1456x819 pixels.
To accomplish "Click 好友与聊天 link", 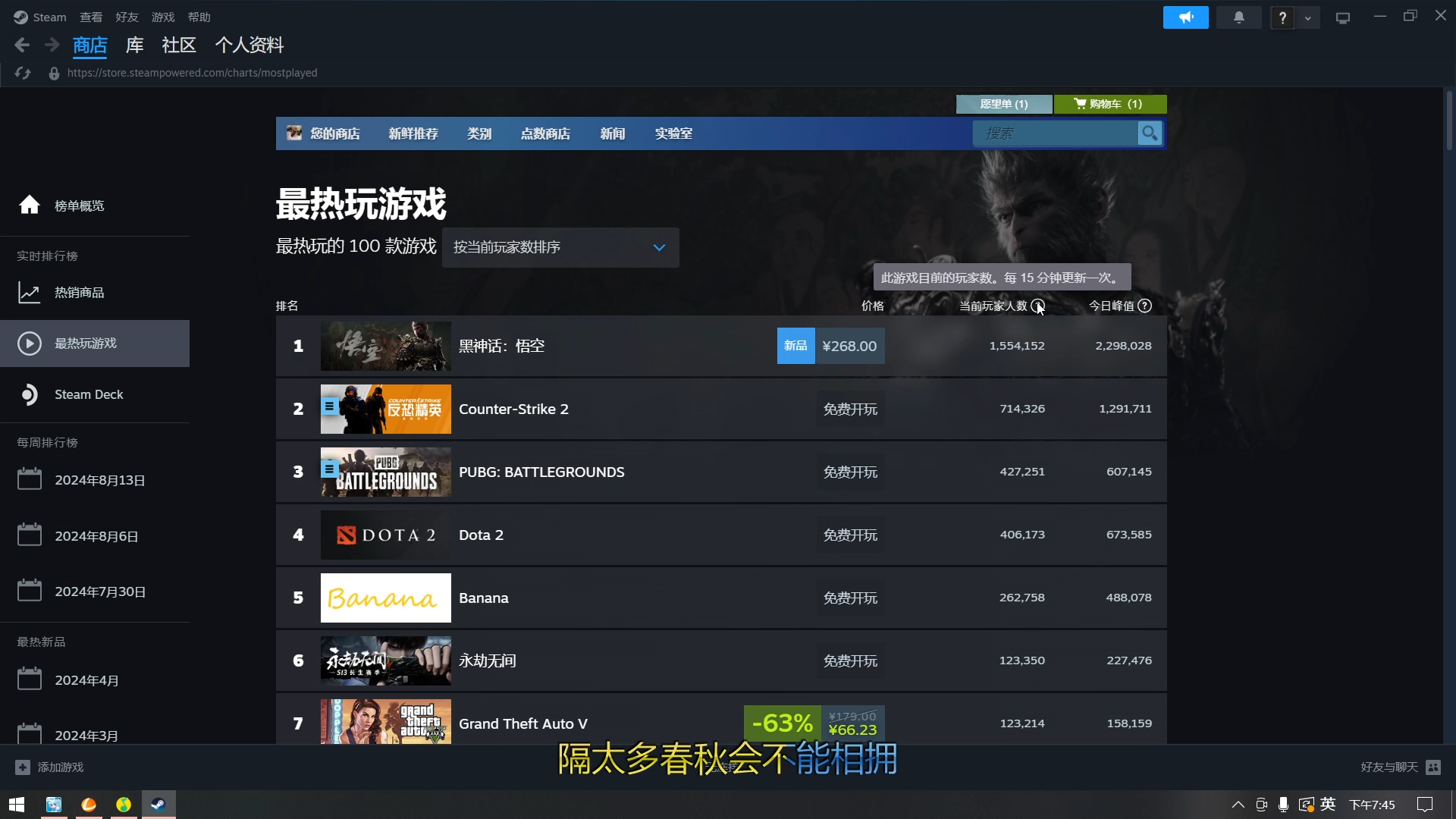I will point(1389,767).
